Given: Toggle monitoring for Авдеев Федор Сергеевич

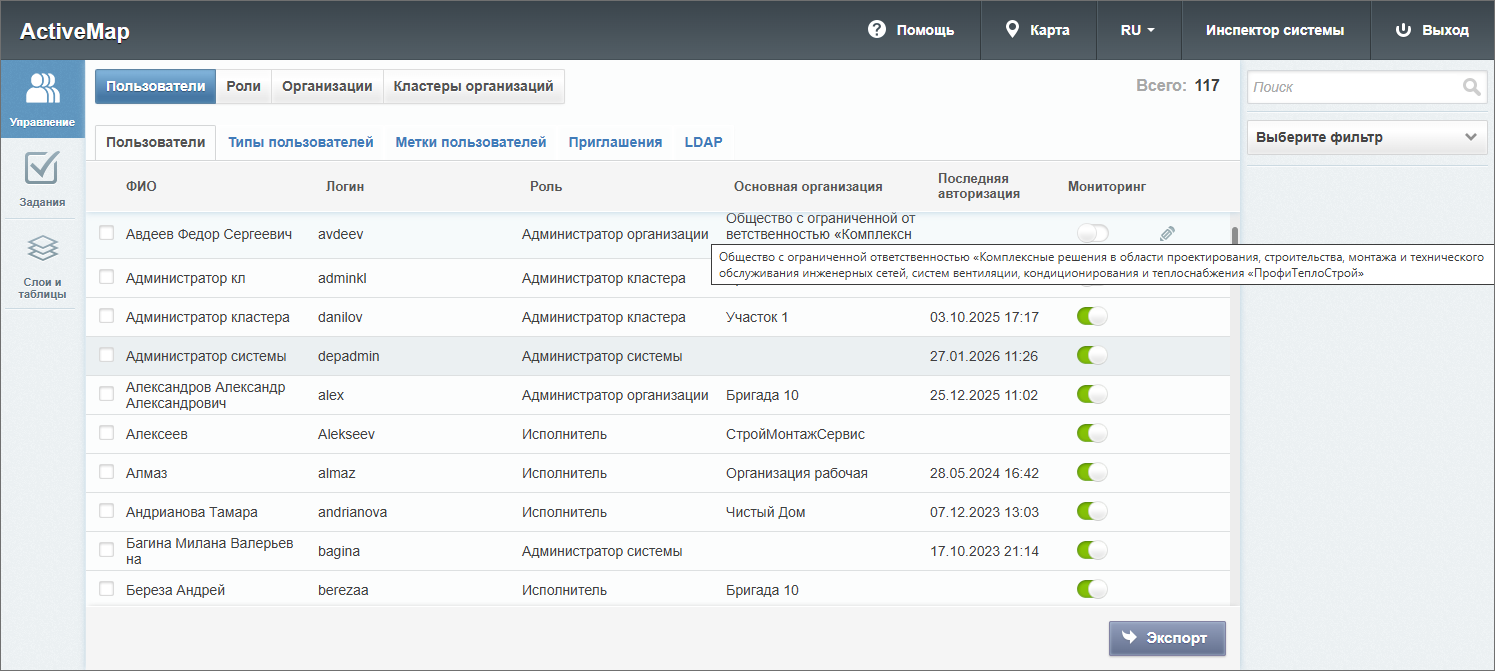Looking at the screenshot, I should (x=1092, y=234).
